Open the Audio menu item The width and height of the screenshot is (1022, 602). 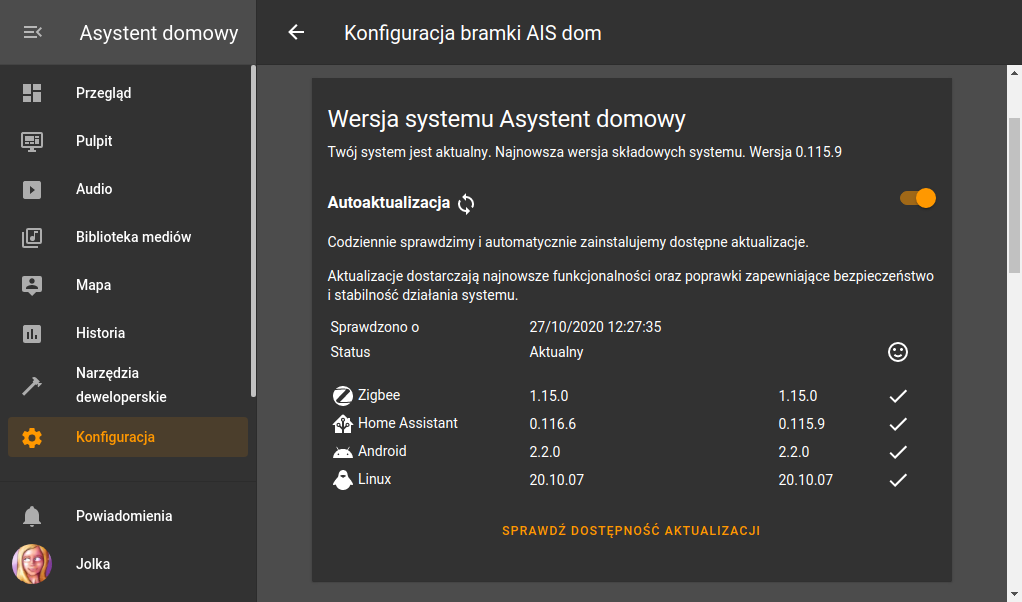coord(128,190)
